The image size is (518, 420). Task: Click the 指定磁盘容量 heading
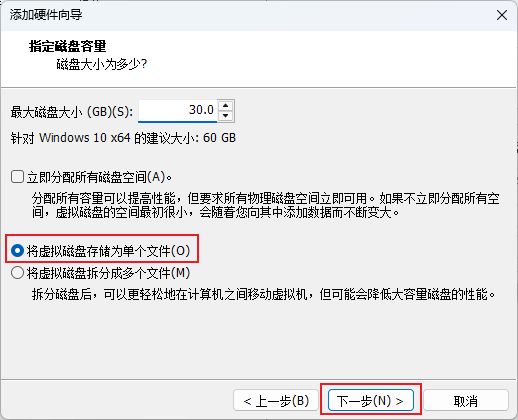(x=68, y=46)
